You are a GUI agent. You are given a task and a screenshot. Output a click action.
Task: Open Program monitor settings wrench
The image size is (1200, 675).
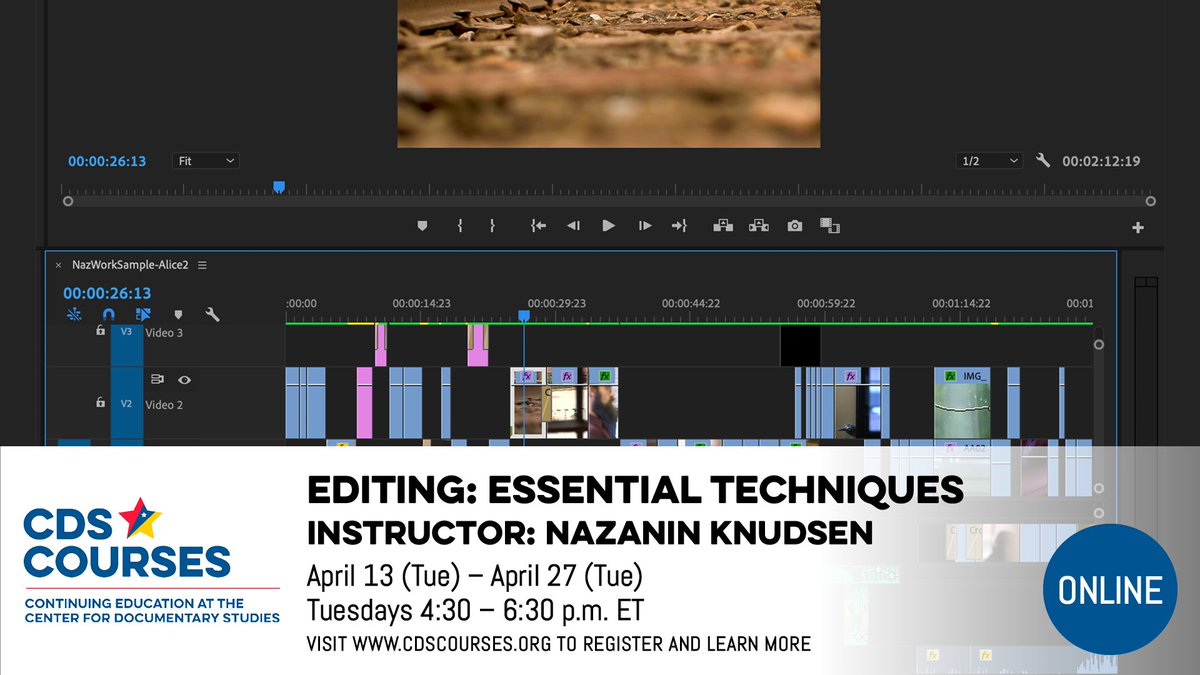[1043, 160]
